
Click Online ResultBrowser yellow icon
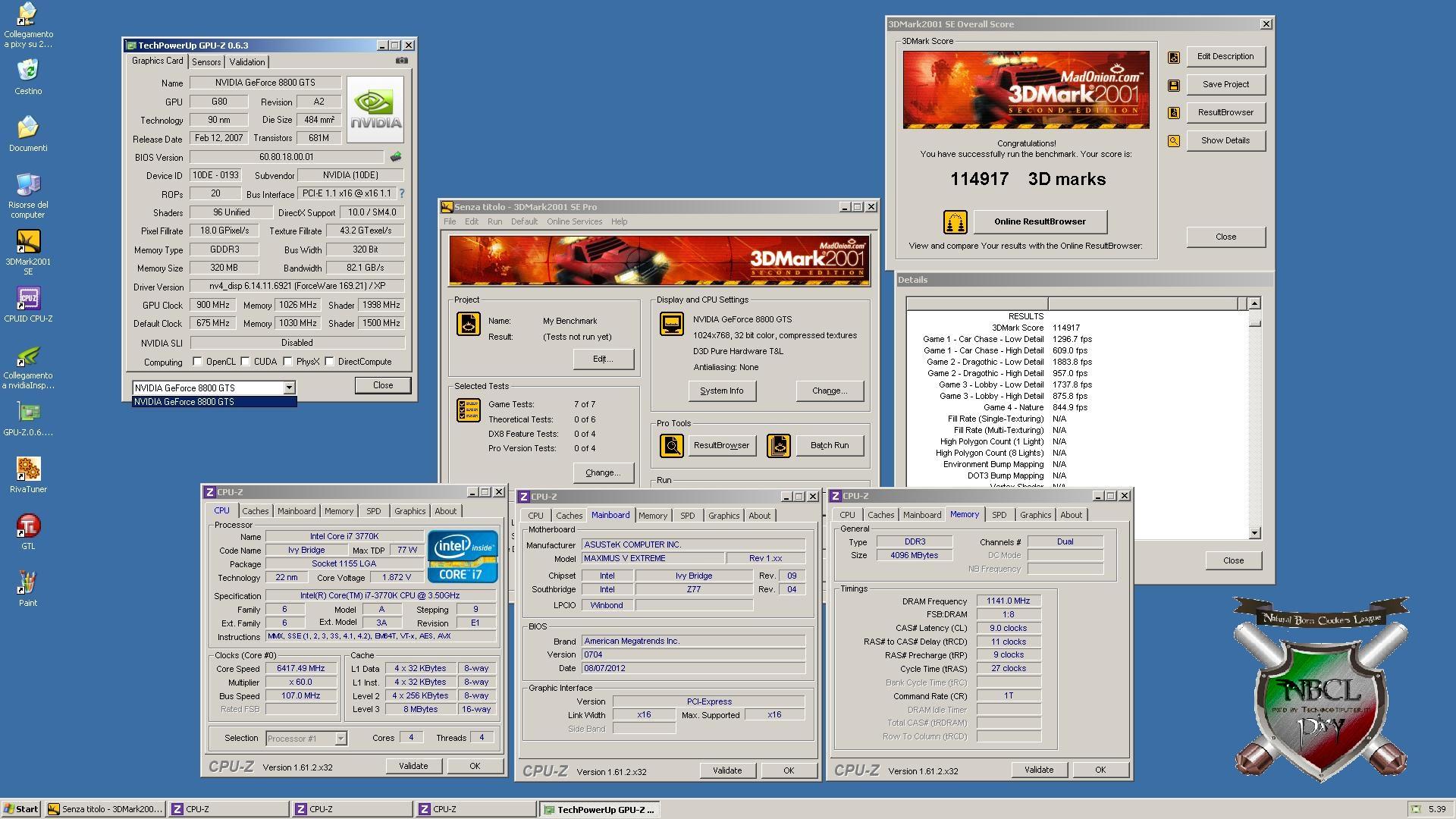click(955, 222)
